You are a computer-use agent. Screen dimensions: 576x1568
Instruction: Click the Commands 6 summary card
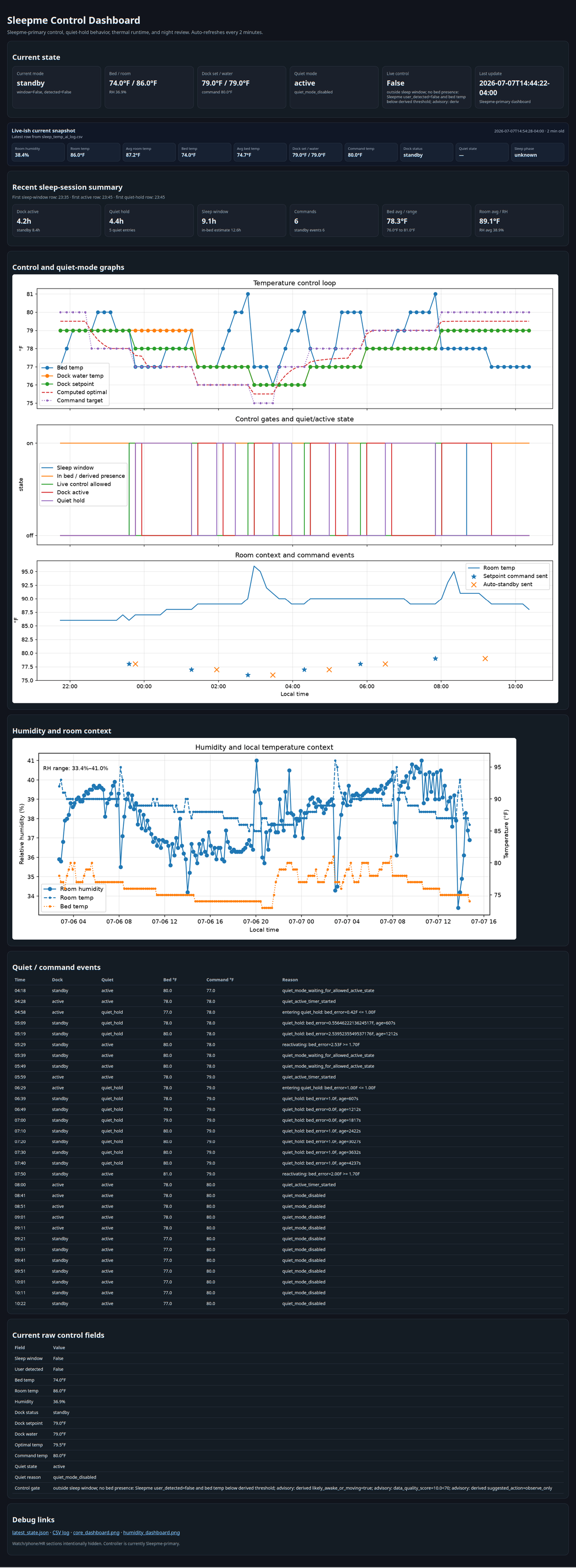coord(334,220)
